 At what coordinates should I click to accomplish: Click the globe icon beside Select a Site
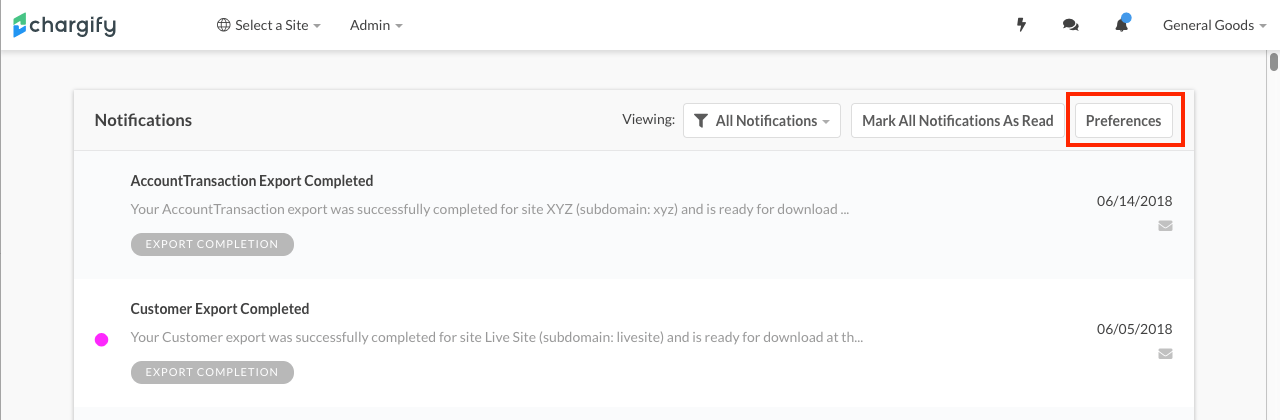click(x=224, y=25)
